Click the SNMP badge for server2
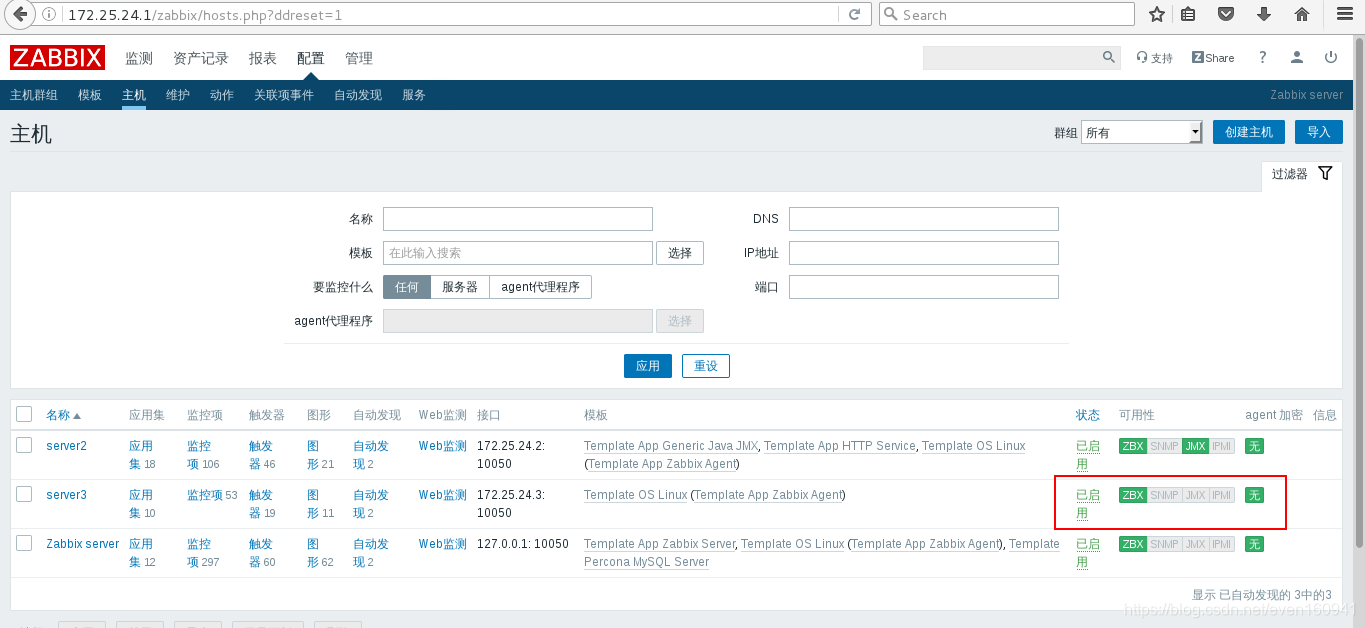Viewport: 1365px width, 628px height. point(1164,446)
